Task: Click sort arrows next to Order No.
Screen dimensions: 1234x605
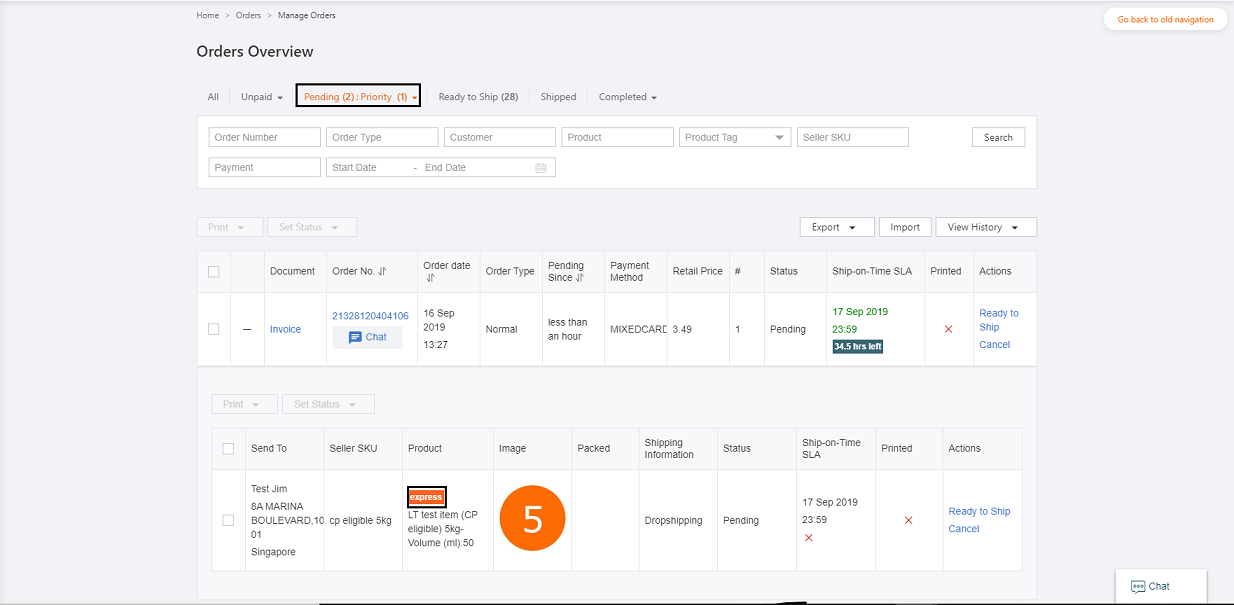Action: click(x=382, y=271)
